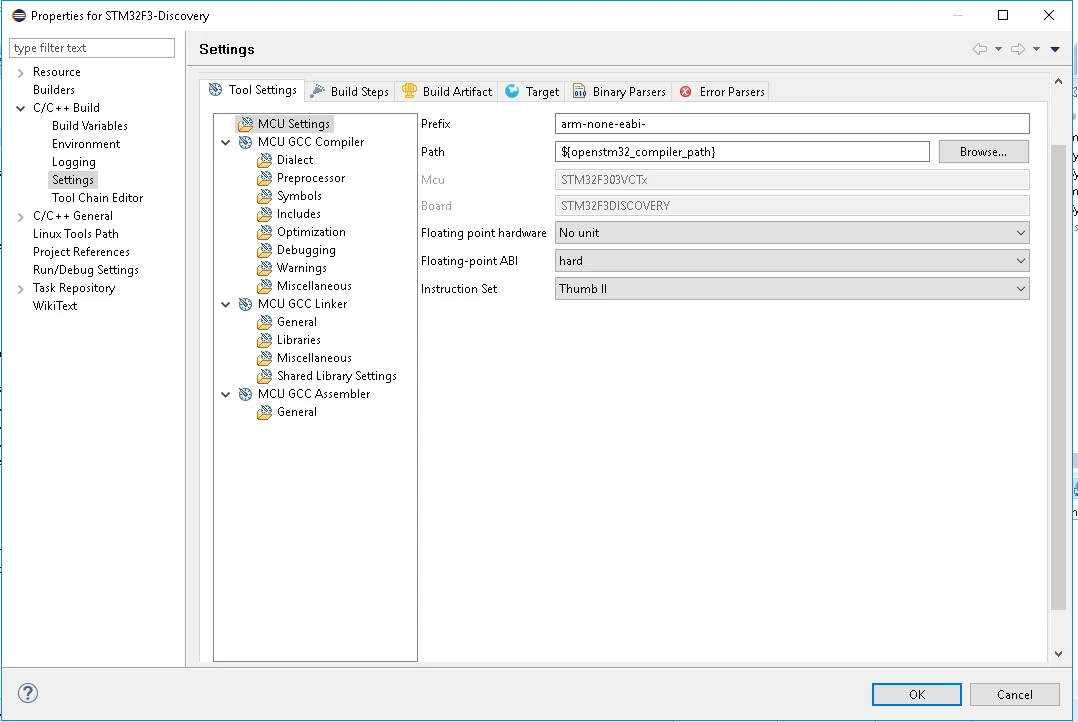Collapse the MCU GCC Compiler tree node

click(226, 142)
